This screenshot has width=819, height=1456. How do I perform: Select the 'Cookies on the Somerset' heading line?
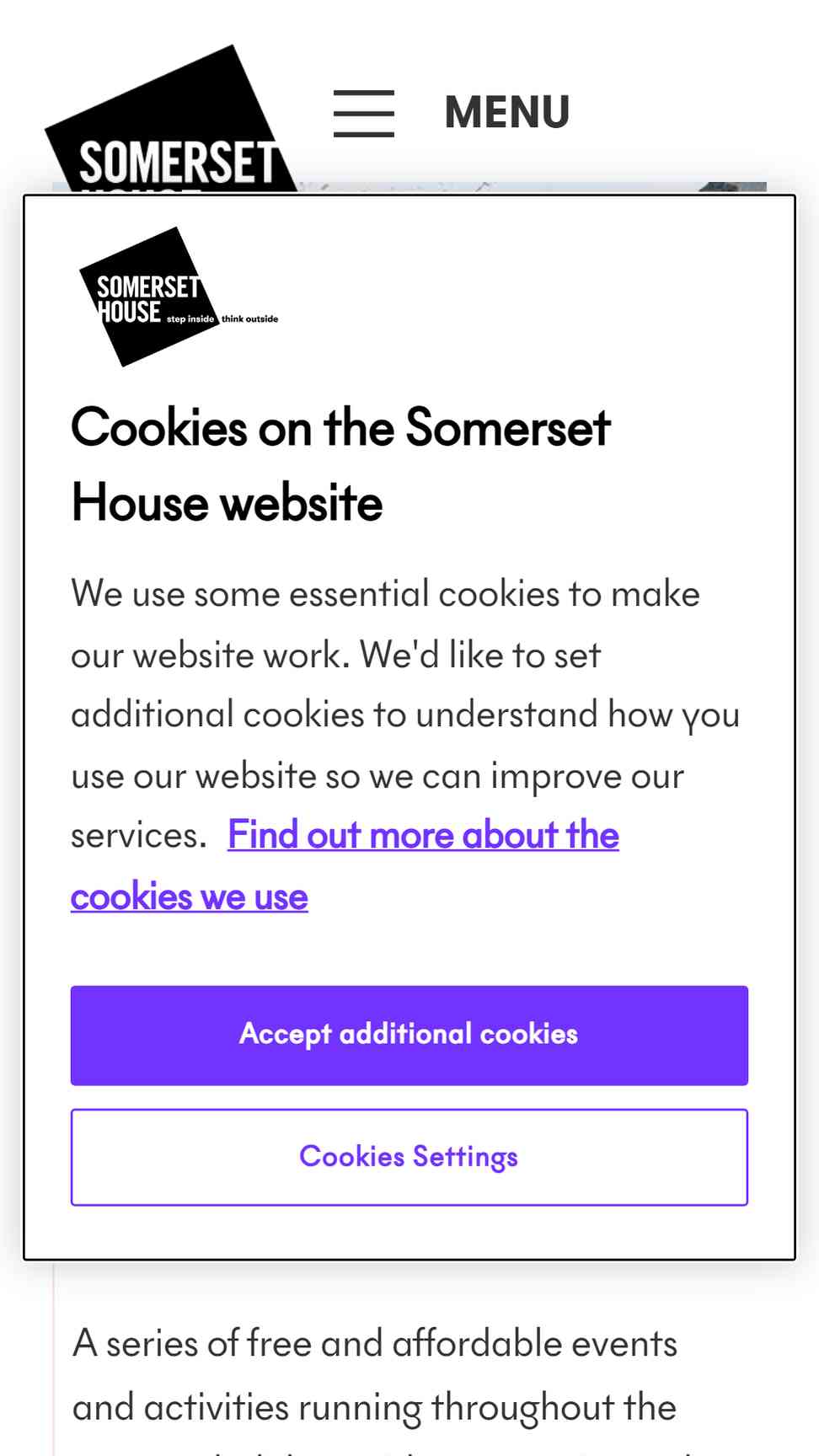(x=340, y=427)
